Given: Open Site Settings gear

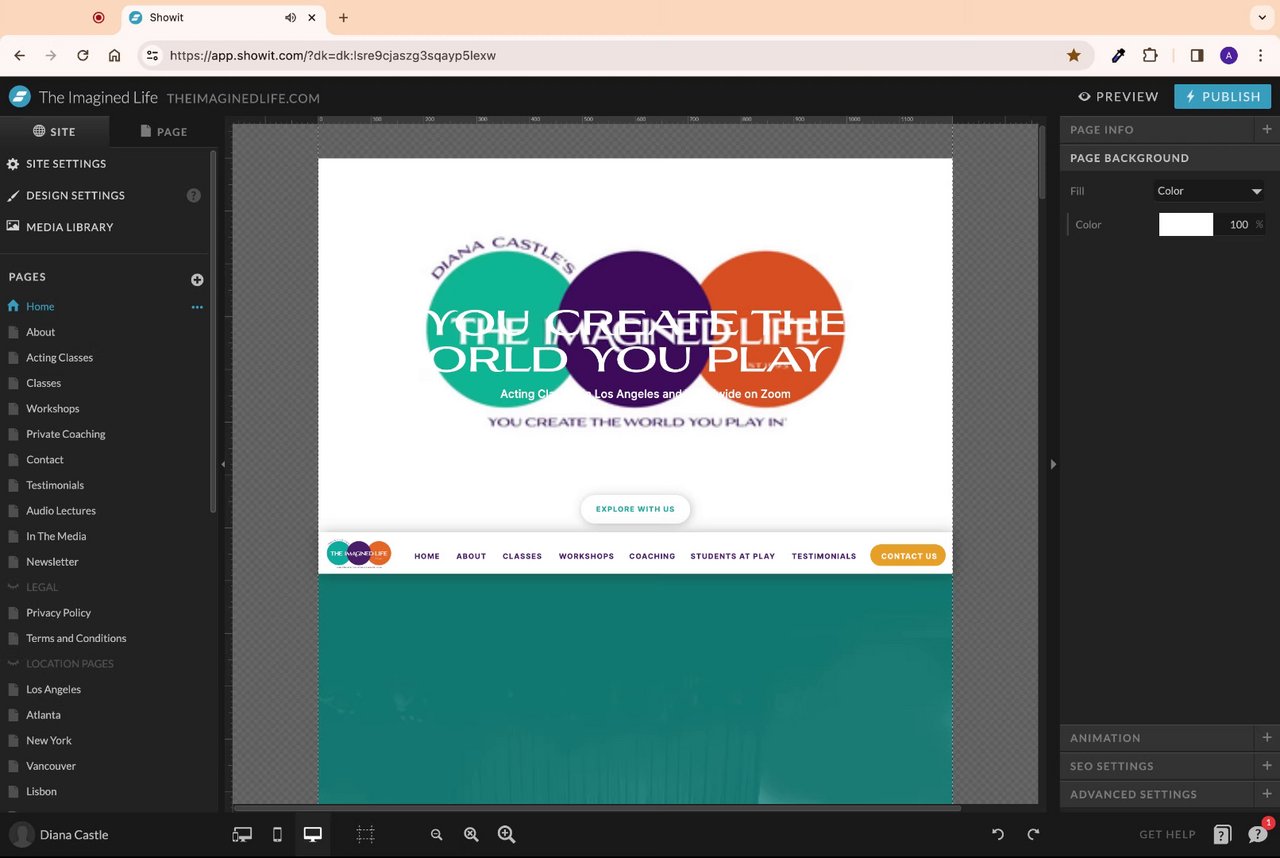Looking at the screenshot, I should tap(13, 164).
